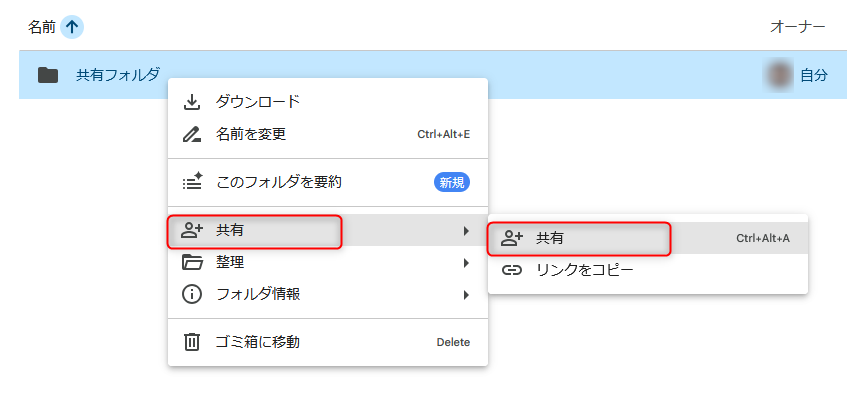Viewport: 847px width, 414px height.
Task: Choose リンクをコピー from the submenu
Action: 585,270
